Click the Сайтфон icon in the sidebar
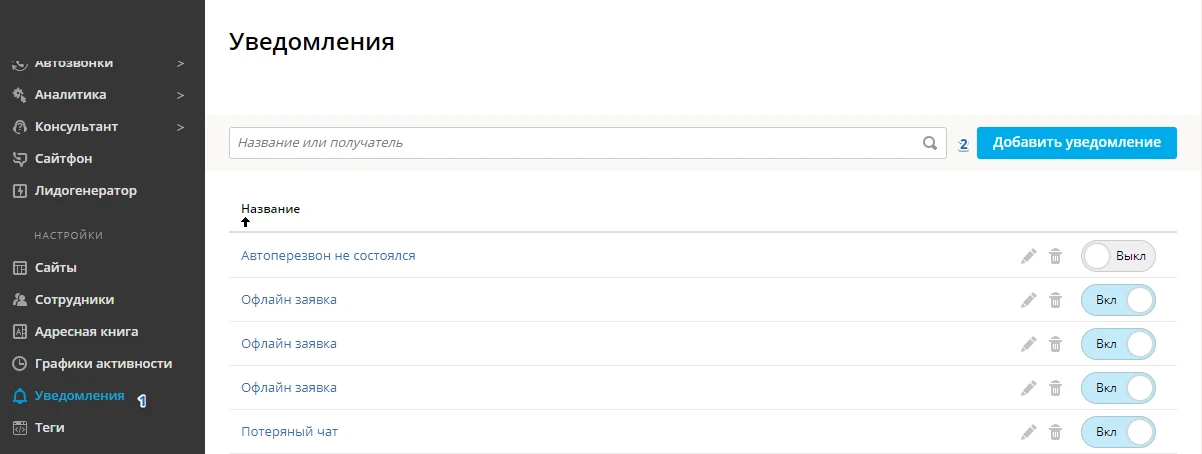Image resolution: width=1202 pixels, height=454 pixels. [19, 158]
